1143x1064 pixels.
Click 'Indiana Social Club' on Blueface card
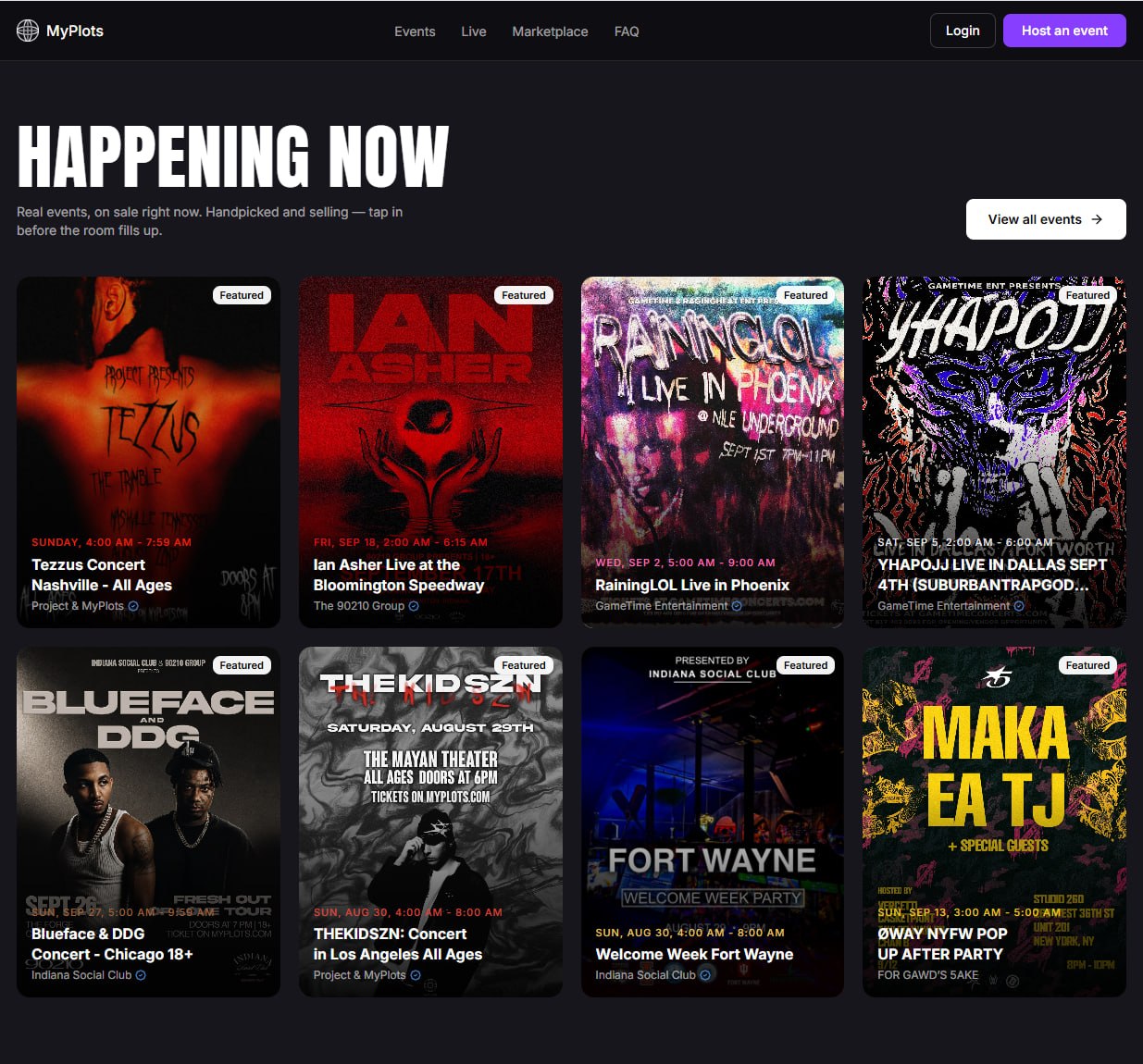81,975
